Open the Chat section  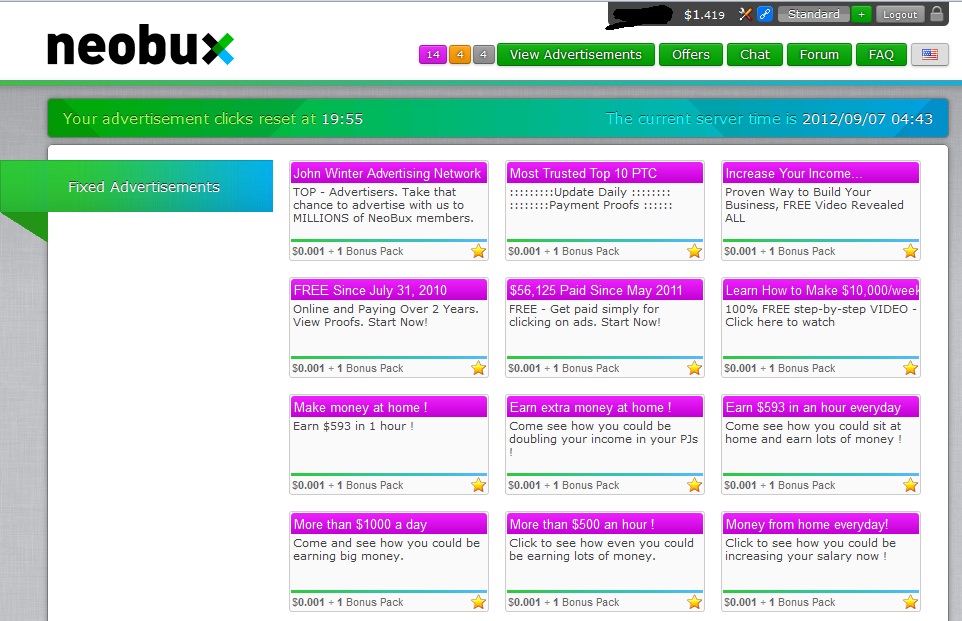755,55
